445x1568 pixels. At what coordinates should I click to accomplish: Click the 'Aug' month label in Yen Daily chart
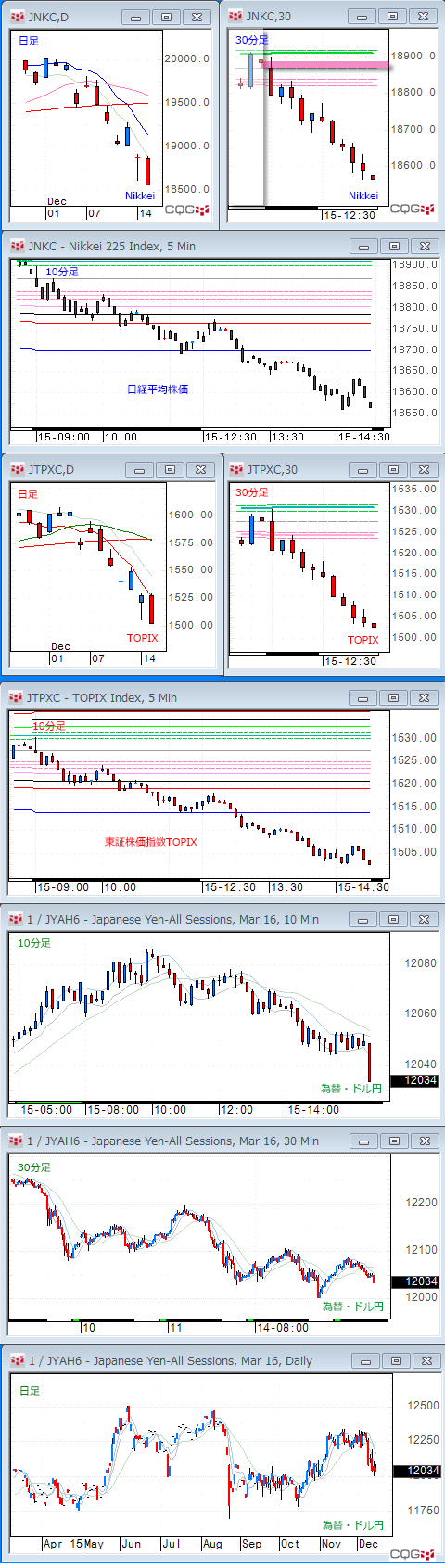pyautogui.click(x=212, y=1544)
